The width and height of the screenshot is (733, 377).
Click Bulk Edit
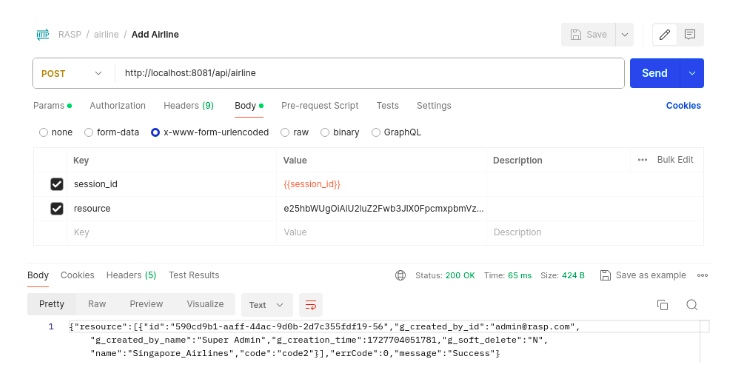tap(675, 160)
